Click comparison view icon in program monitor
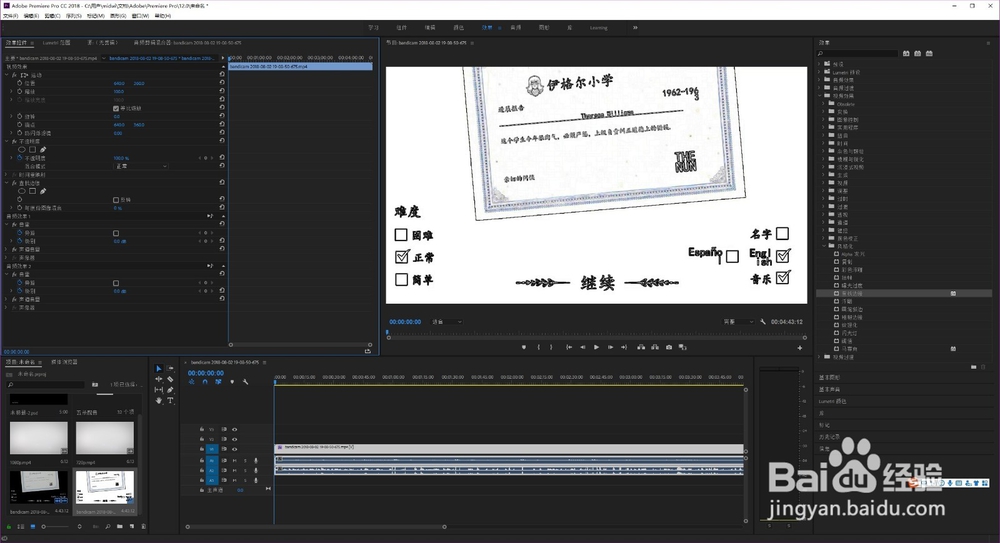 (x=682, y=347)
